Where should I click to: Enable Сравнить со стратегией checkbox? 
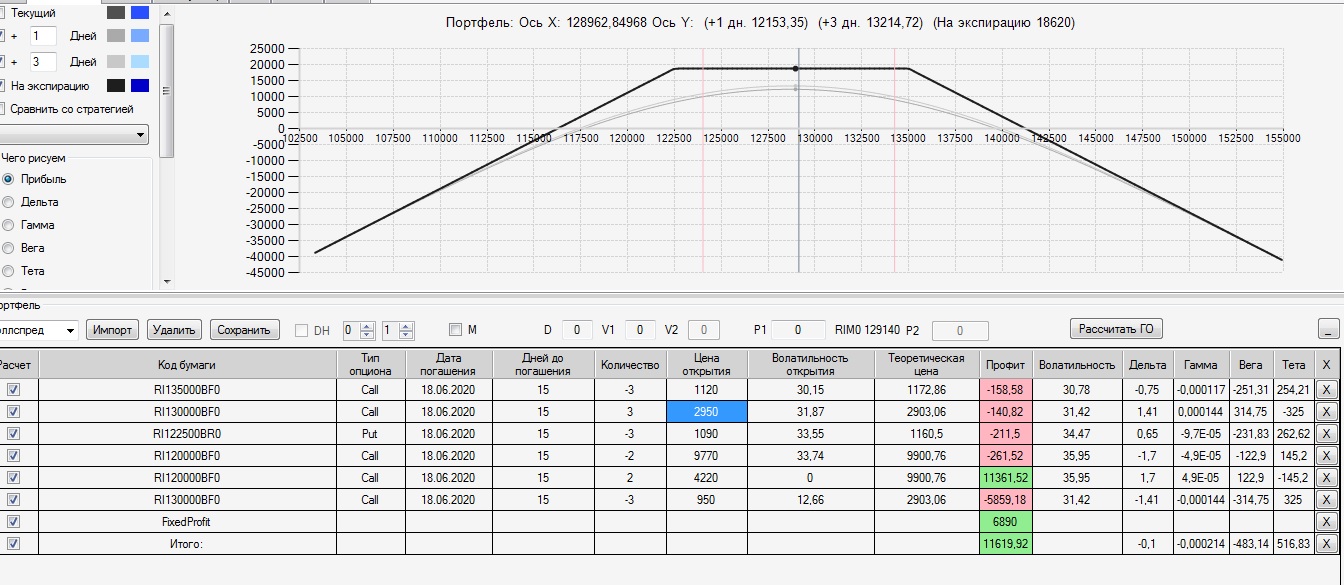point(2,109)
